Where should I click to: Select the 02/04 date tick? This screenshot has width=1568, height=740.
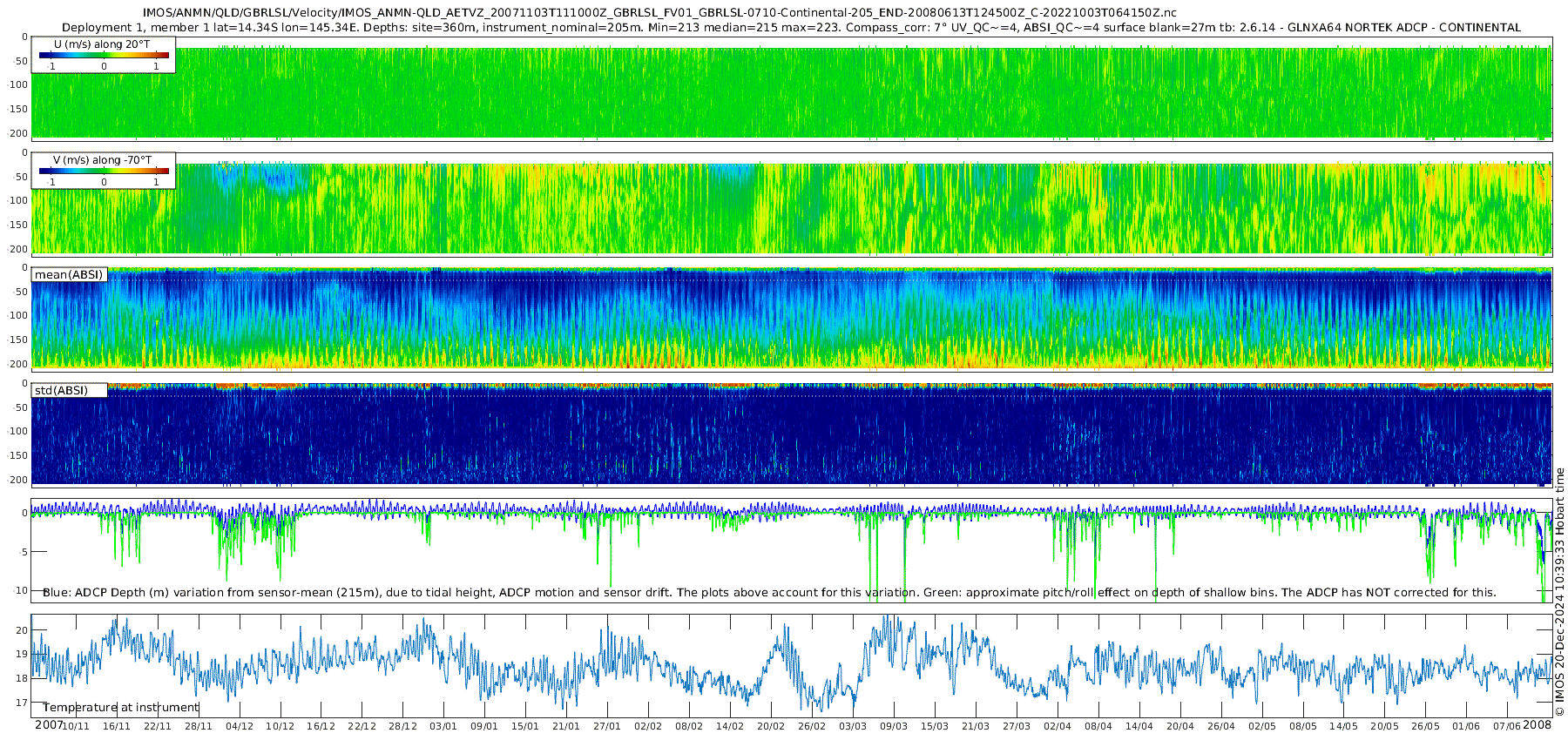coord(1058,726)
